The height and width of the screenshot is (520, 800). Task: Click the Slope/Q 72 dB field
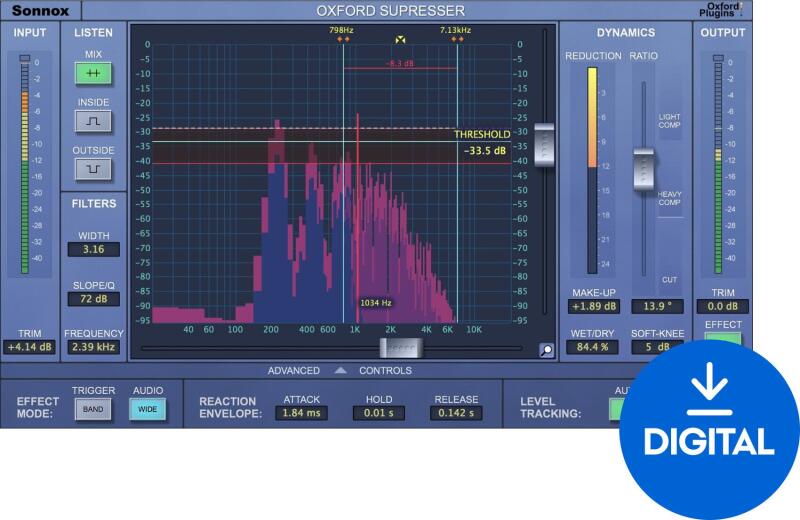[94, 299]
